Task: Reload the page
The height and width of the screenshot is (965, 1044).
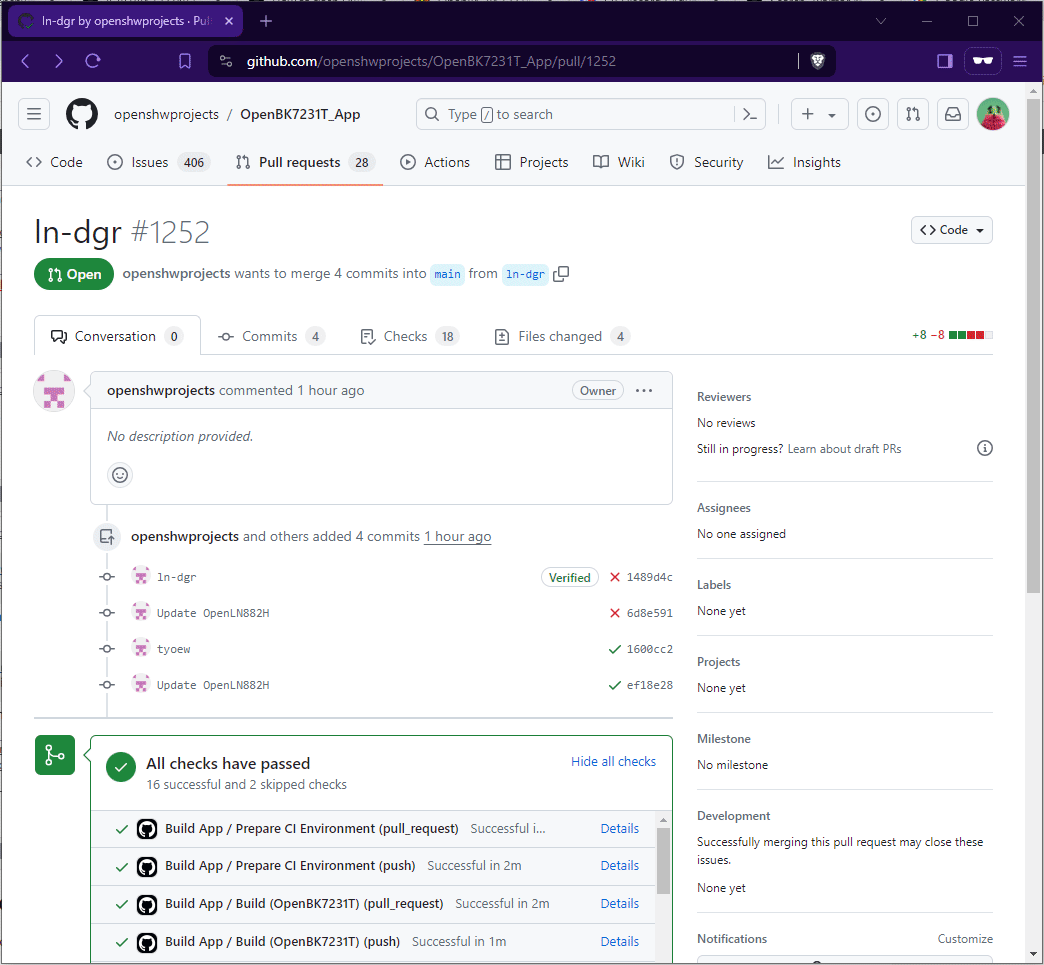Action: coord(93,61)
